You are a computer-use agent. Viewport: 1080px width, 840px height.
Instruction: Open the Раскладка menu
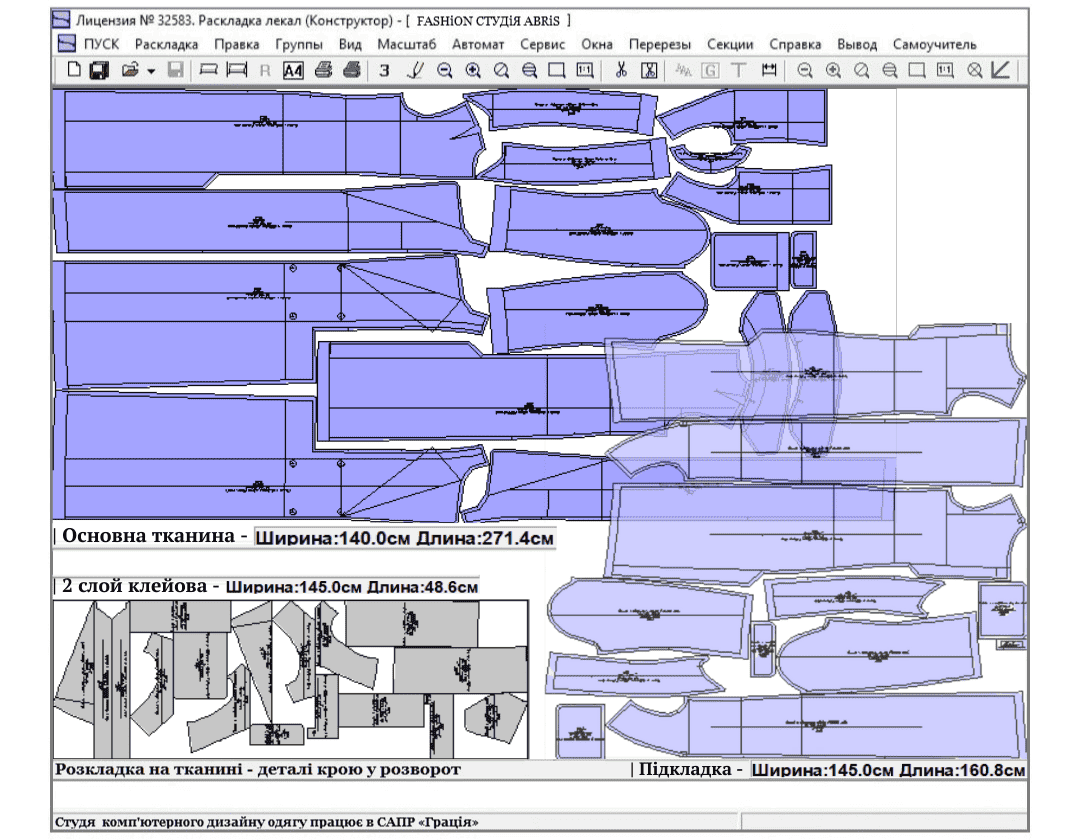[x=167, y=44]
